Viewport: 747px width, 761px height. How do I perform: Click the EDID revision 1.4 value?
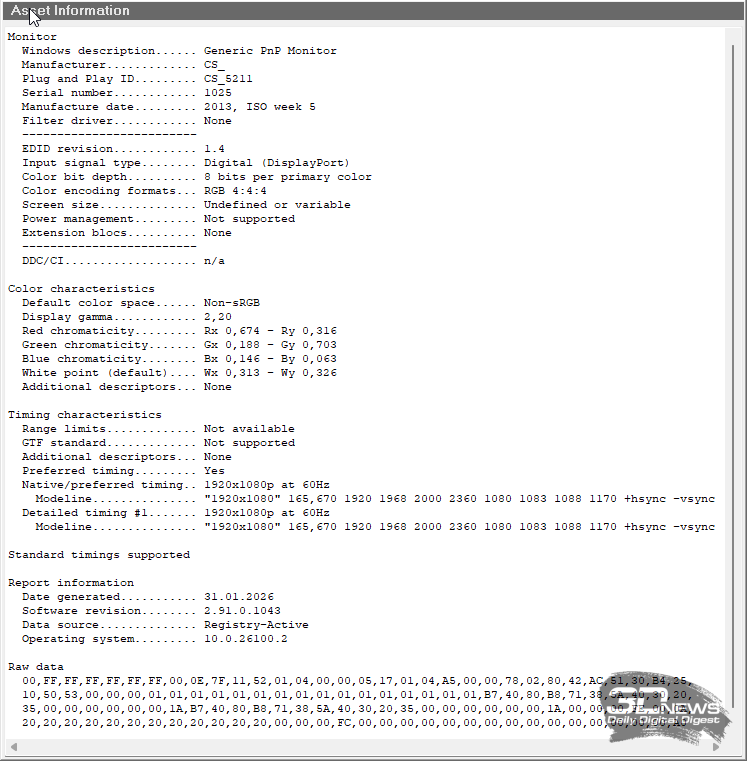tap(214, 149)
